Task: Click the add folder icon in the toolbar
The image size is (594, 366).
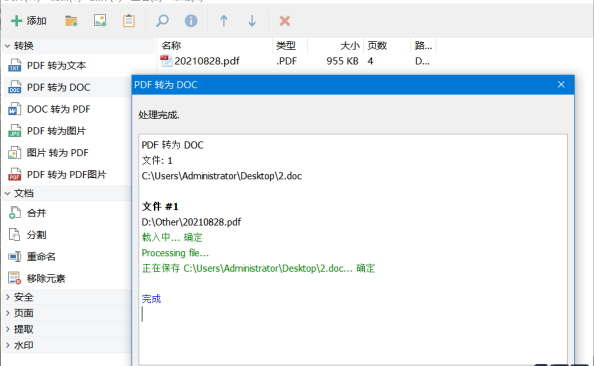Action: (x=71, y=21)
